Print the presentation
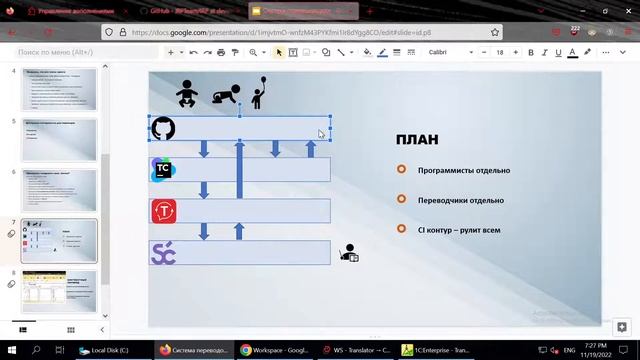Image resolution: width=640 pixels, height=360 pixels. click(221, 52)
